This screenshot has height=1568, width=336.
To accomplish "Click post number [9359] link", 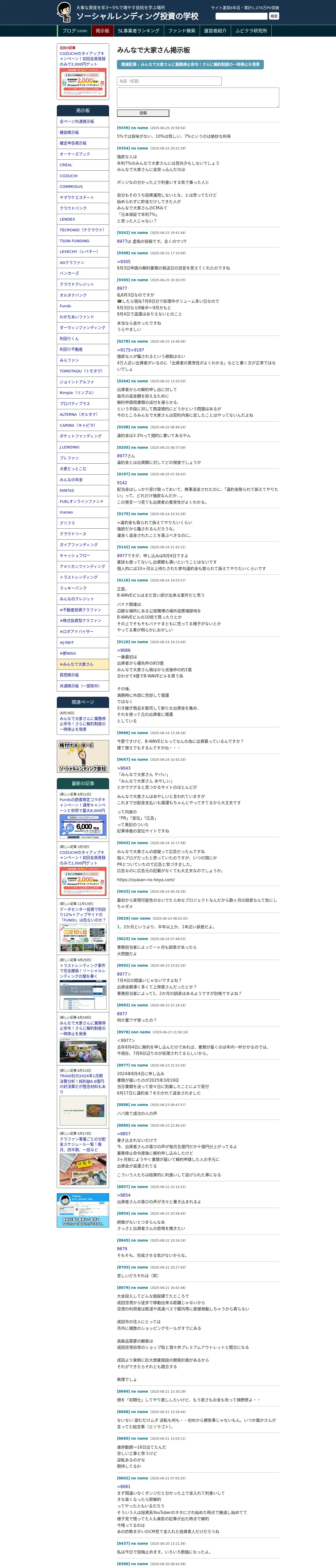I will [123, 128].
